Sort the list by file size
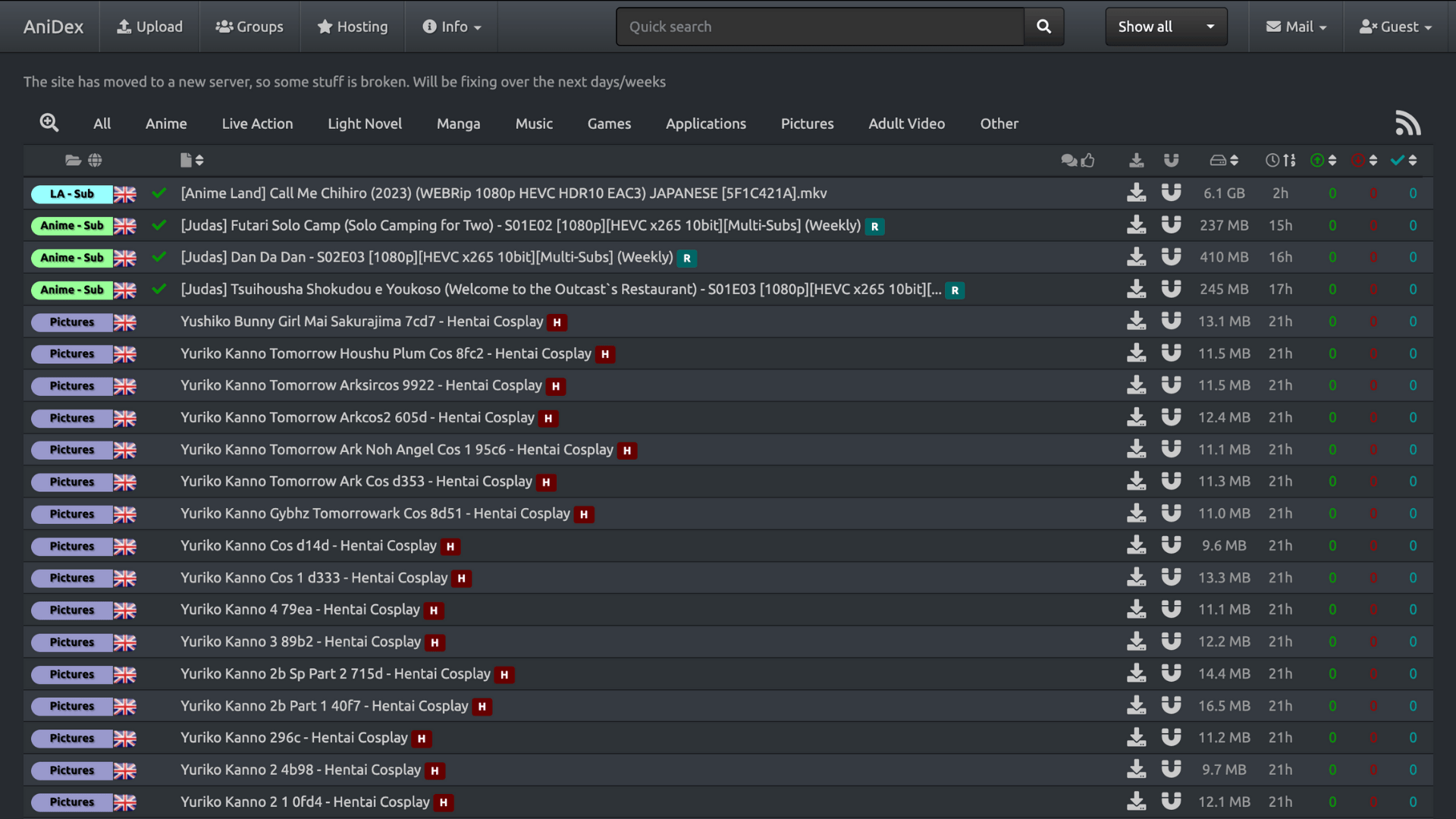Image resolution: width=1456 pixels, height=819 pixels. point(1224,160)
